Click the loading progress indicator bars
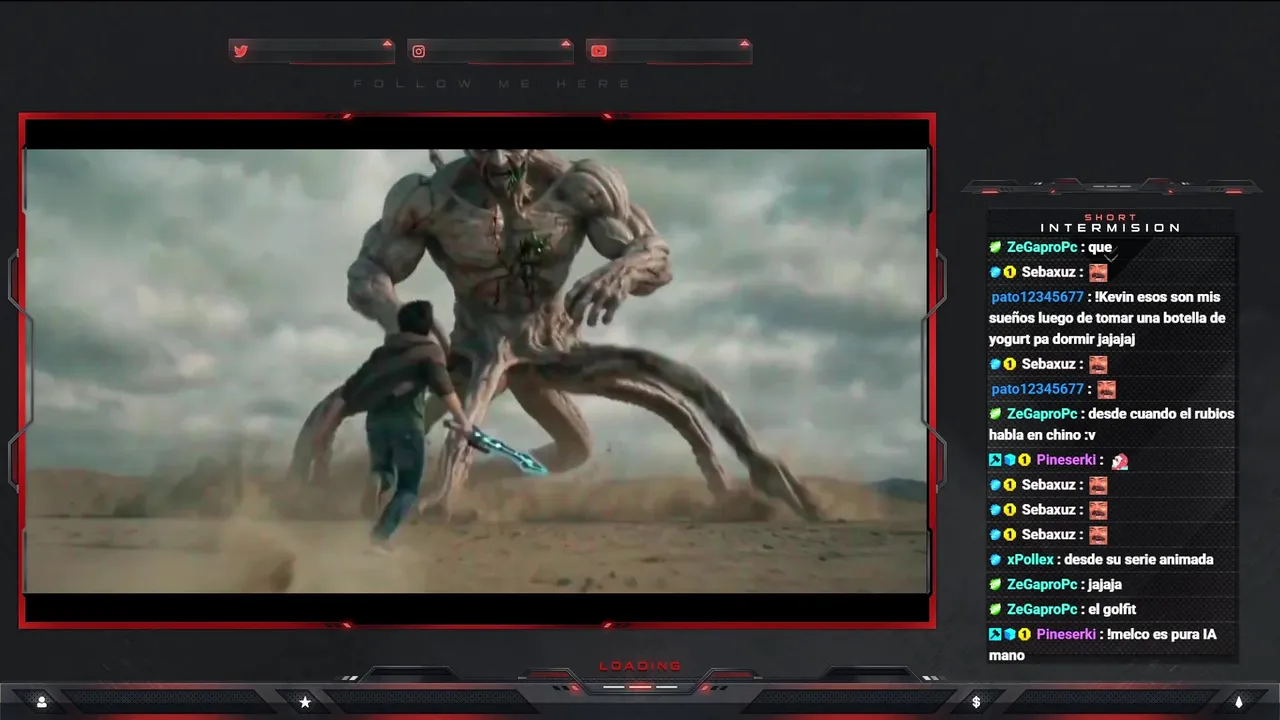 640,687
